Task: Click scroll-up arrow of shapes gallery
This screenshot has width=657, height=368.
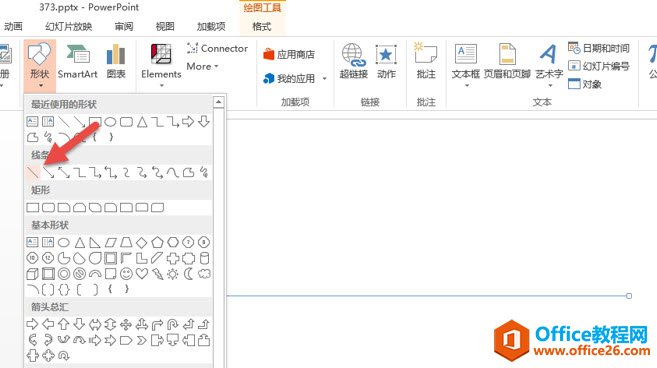Action: pyautogui.click(x=218, y=102)
